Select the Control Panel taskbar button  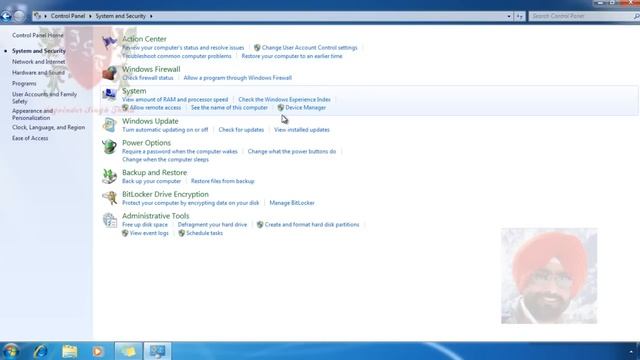(x=157, y=351)
